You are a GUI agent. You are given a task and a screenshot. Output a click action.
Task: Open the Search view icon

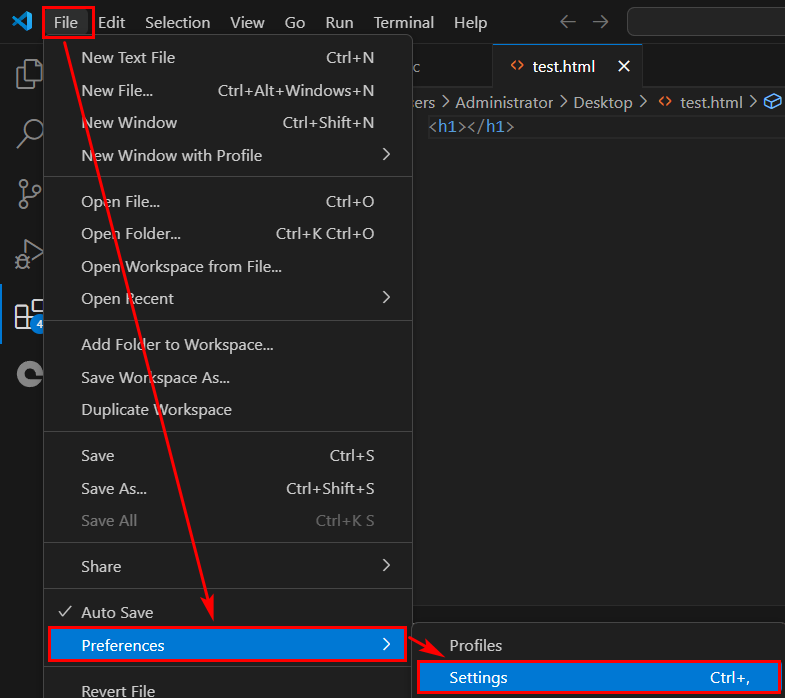click(x=28, y=133)
